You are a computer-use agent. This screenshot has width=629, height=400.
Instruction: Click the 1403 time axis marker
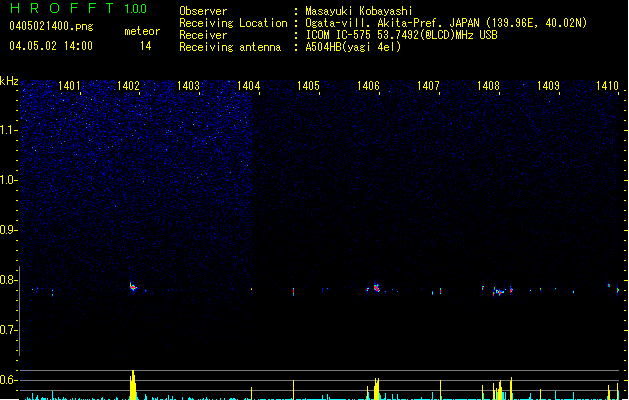(x=188, y=86)
